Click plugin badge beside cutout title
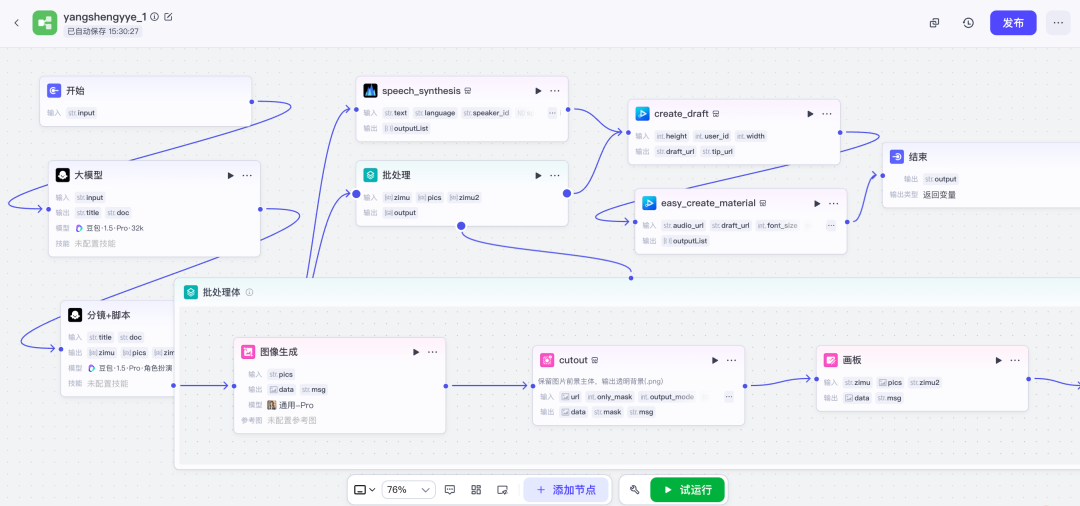The image size is (1080, 506). (x=594, y=360)
